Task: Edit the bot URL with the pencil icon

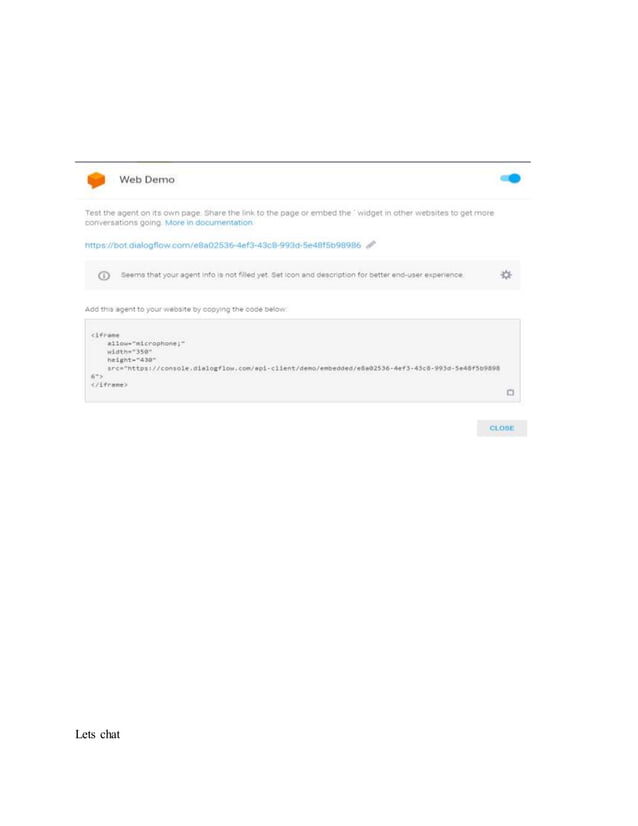Action: coord(371,244)
